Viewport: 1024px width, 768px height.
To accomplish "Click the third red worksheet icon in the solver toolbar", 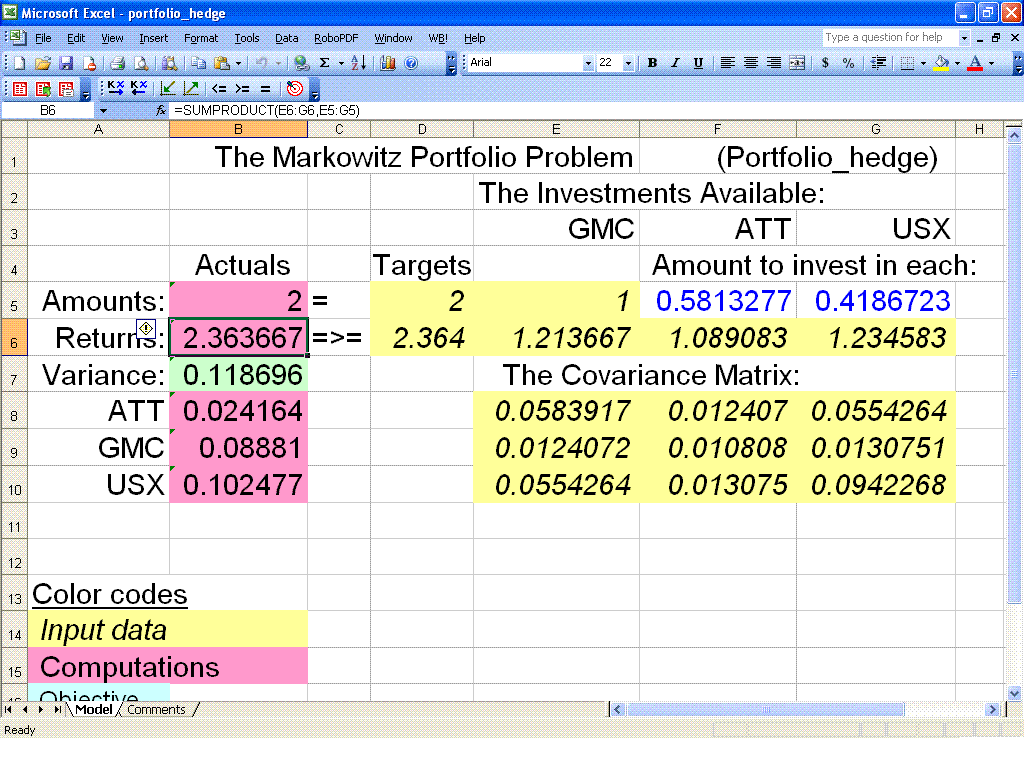I will 67,89.
